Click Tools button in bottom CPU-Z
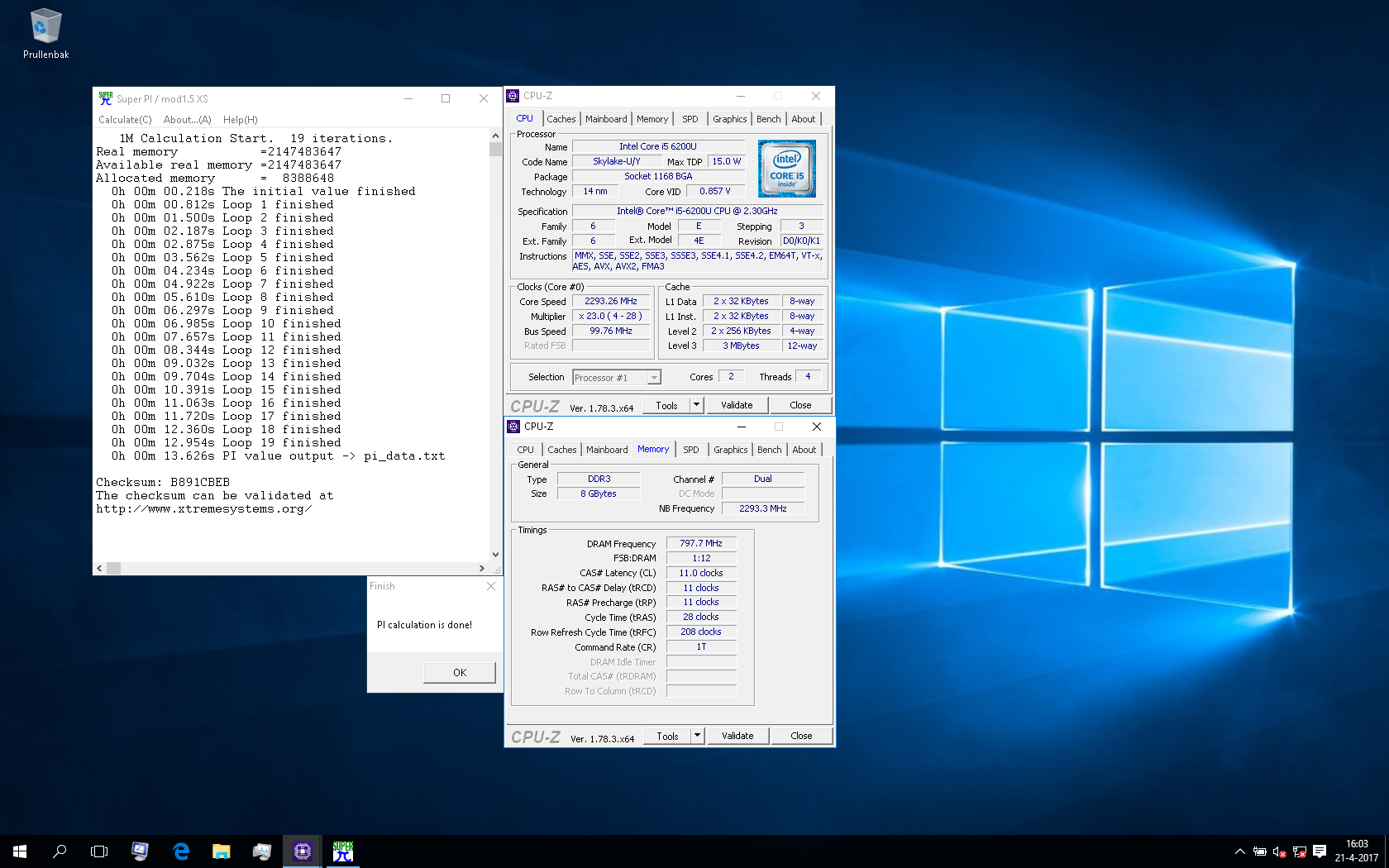Screen dimensions: 1389x868 pos(667,736)
